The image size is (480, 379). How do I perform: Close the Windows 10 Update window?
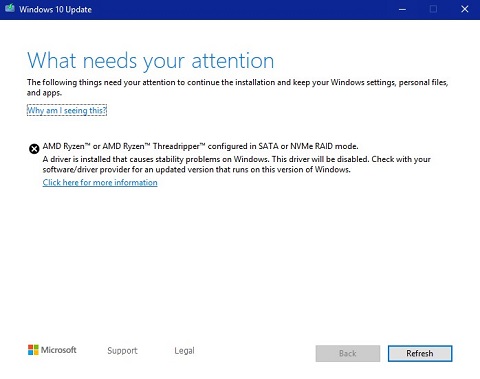click(465, 9)
